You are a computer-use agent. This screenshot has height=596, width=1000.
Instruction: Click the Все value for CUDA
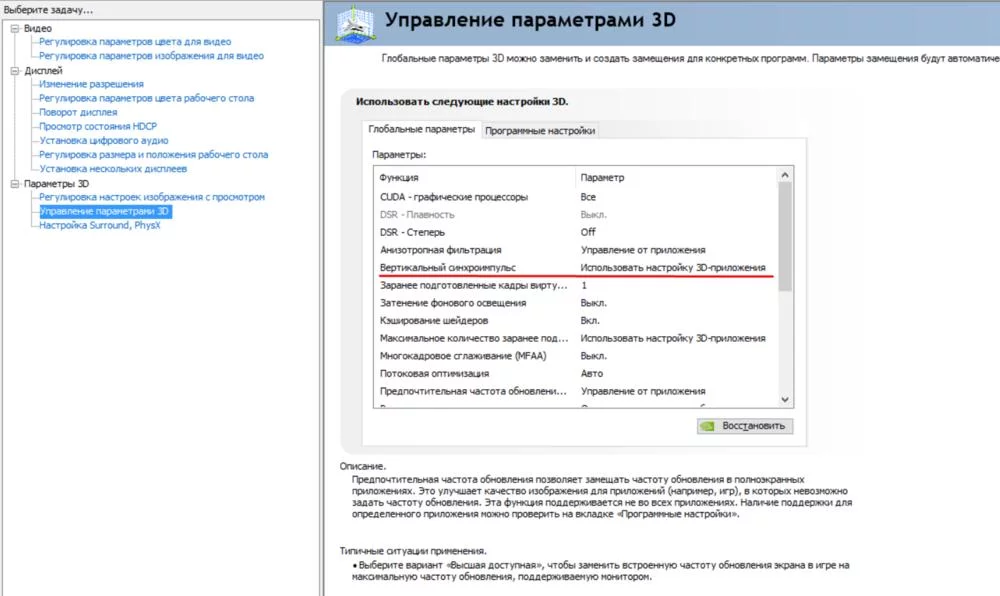click(588, 197)
